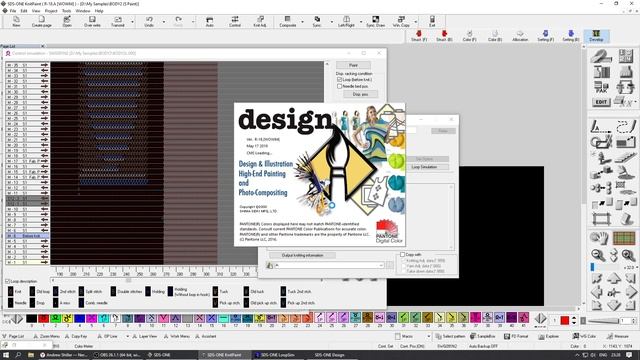Open the View menu
640x360 pixels.
click(36, 11)
